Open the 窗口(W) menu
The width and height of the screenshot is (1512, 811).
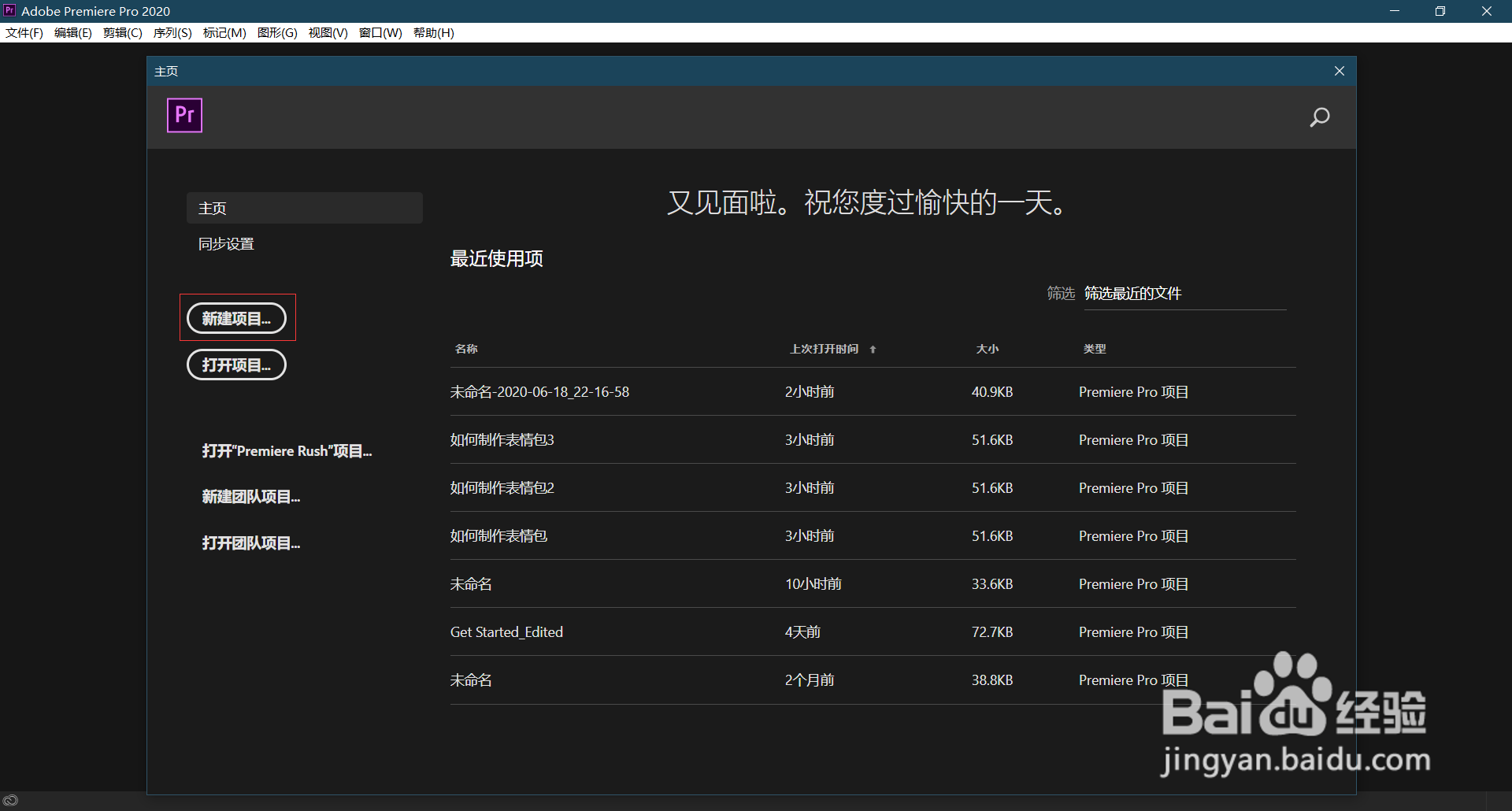[x=380, y=32]
